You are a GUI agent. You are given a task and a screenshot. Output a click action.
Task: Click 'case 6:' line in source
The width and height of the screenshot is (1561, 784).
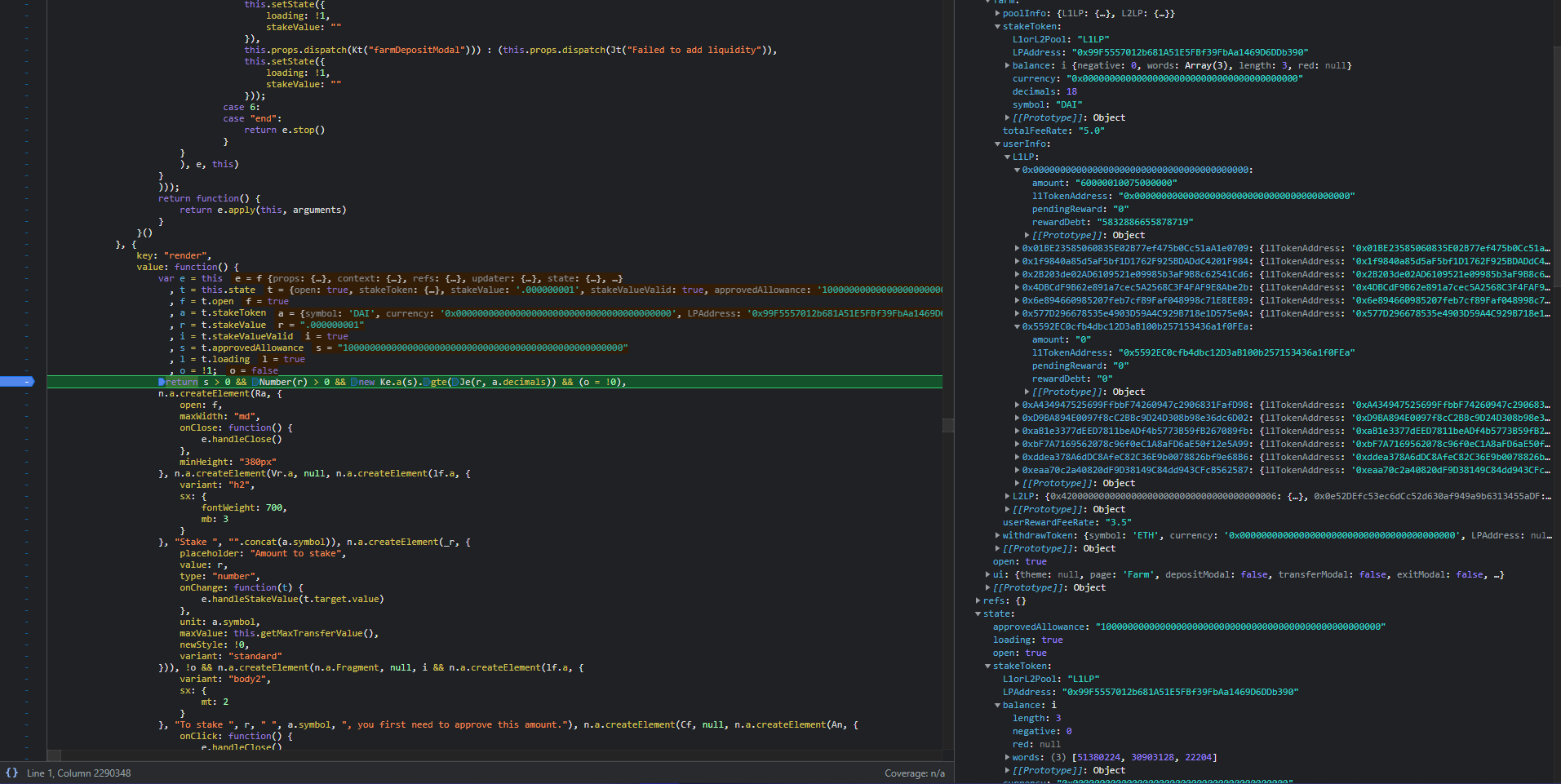coord(242,107)
